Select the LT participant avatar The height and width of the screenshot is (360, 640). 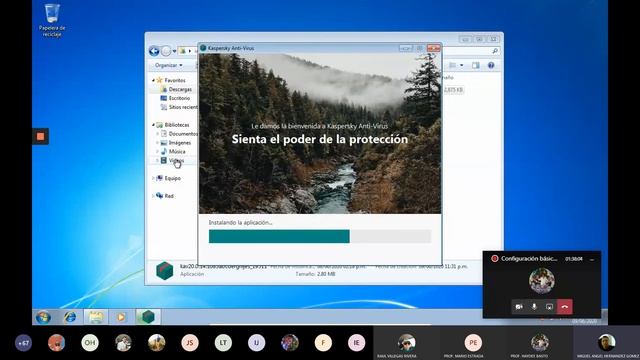[x=223, y=343]
